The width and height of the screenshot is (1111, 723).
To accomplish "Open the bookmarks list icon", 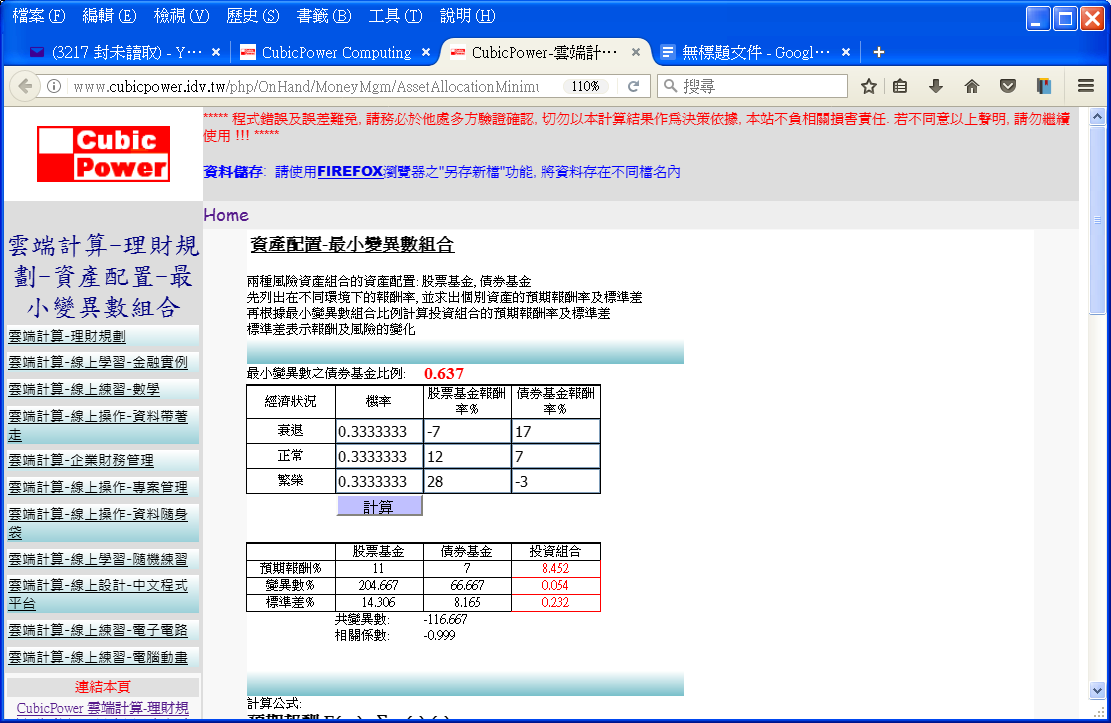I will 900,86.
